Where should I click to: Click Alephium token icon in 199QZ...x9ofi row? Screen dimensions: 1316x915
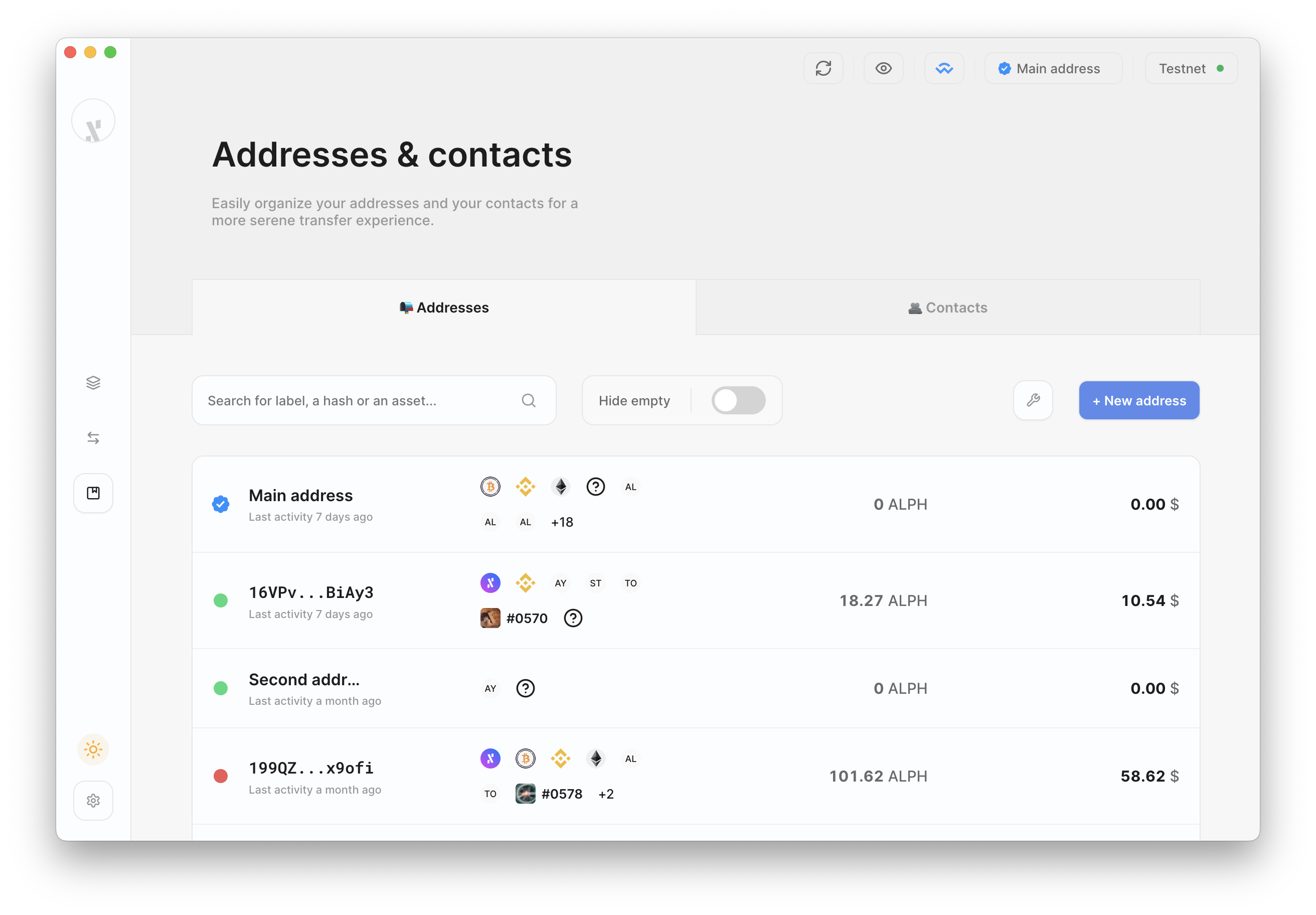(x=490, y=759)
